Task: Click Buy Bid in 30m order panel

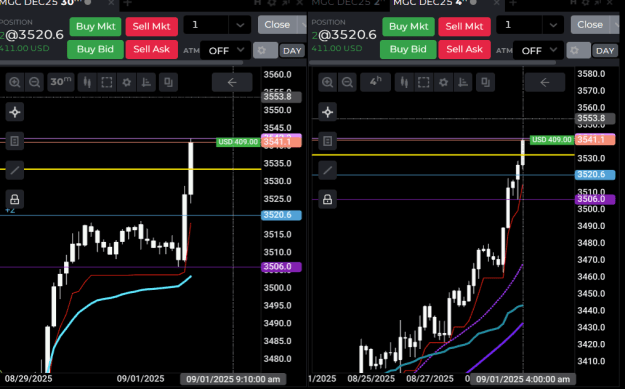Action: point(95,49)
